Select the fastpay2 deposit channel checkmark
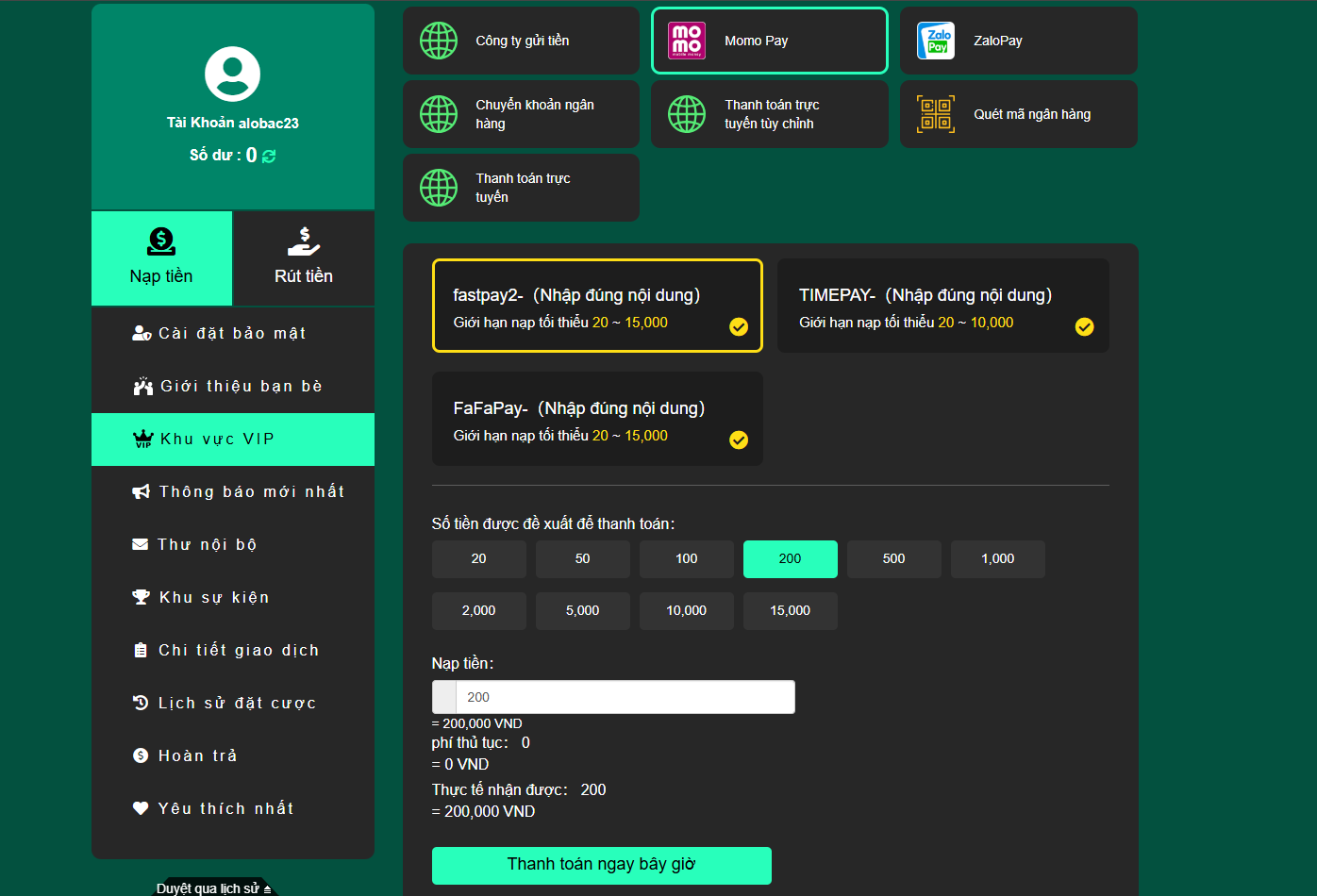The width and height of the screenshot is (1317, 896). (x=739, y=327)
